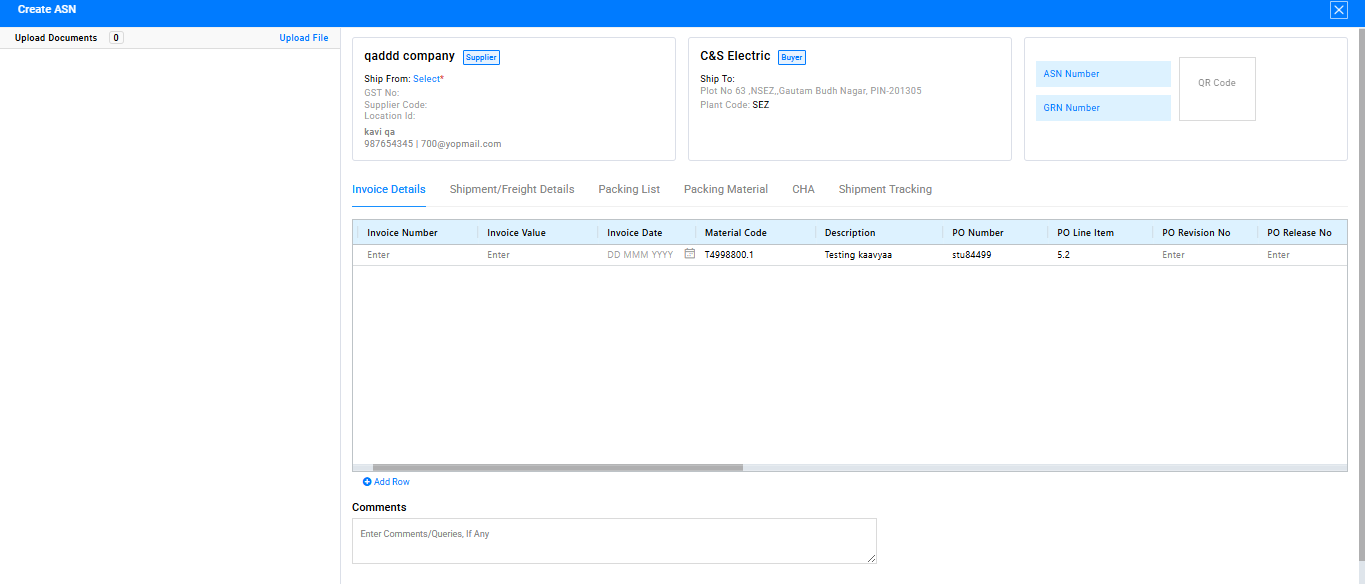Viewport: 1365px width, 584px height.
Task: Click the calendar icon in Invoice Date
Action: click(x=689, y=254)
